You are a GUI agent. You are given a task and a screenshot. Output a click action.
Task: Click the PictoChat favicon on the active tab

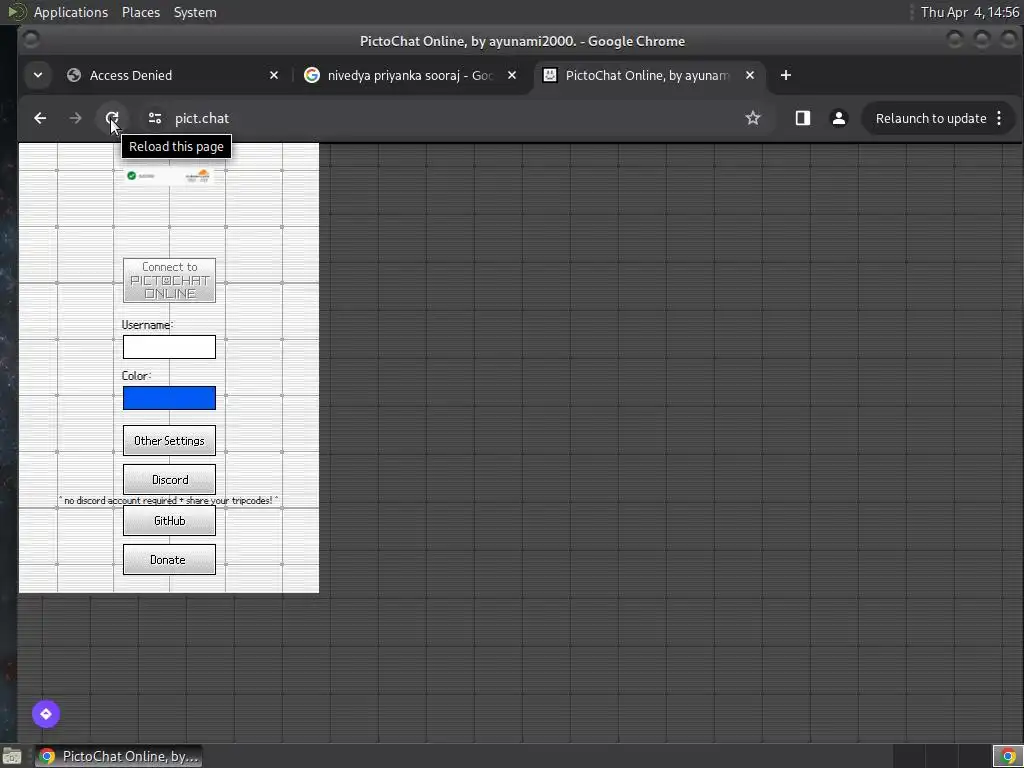click(x=550, y=75)
